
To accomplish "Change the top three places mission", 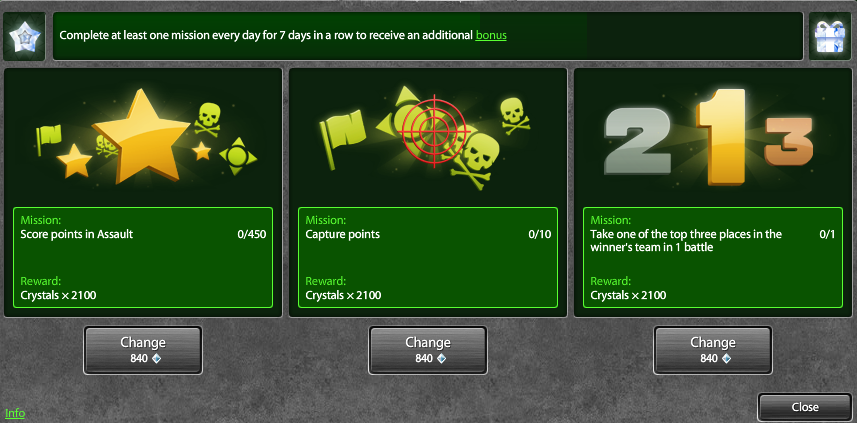I will point(713,350).
